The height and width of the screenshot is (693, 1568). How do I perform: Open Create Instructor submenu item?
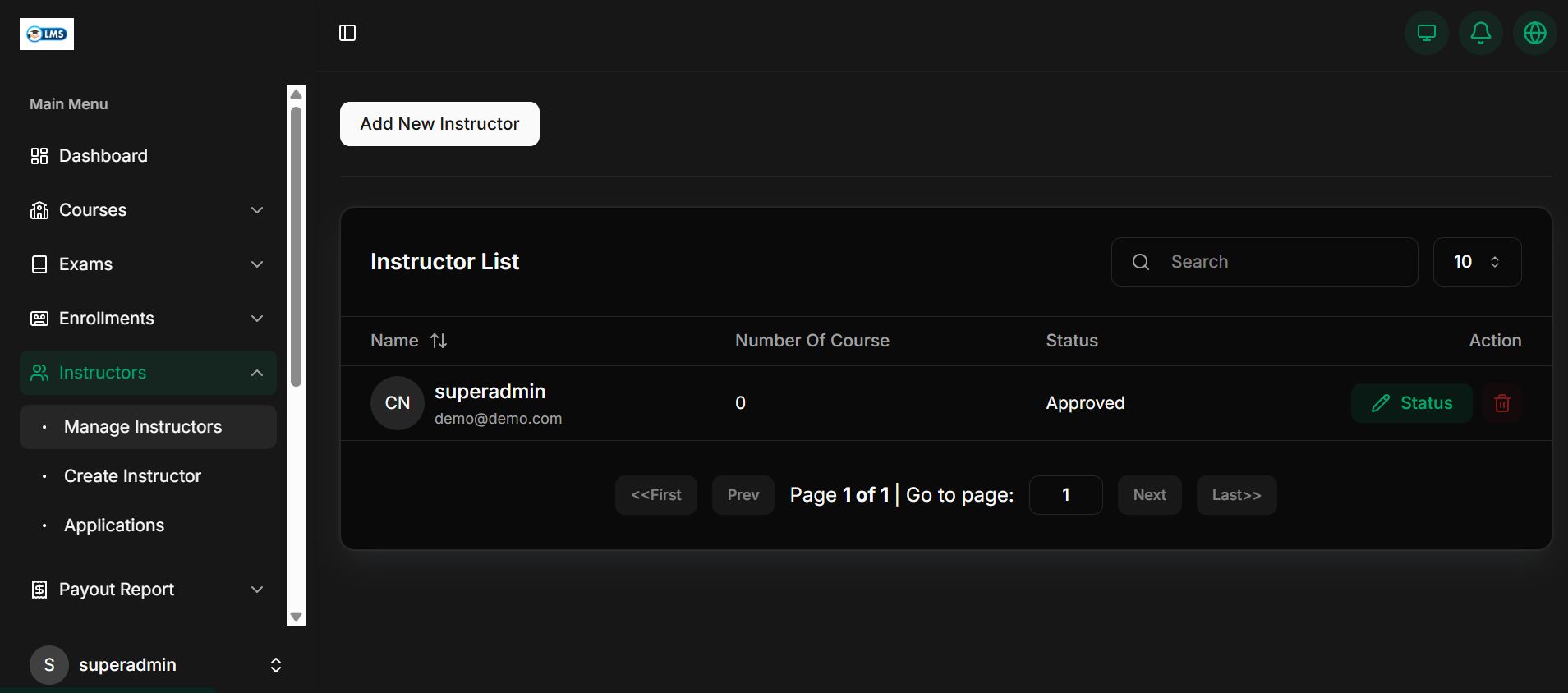[x=148, y=476]
